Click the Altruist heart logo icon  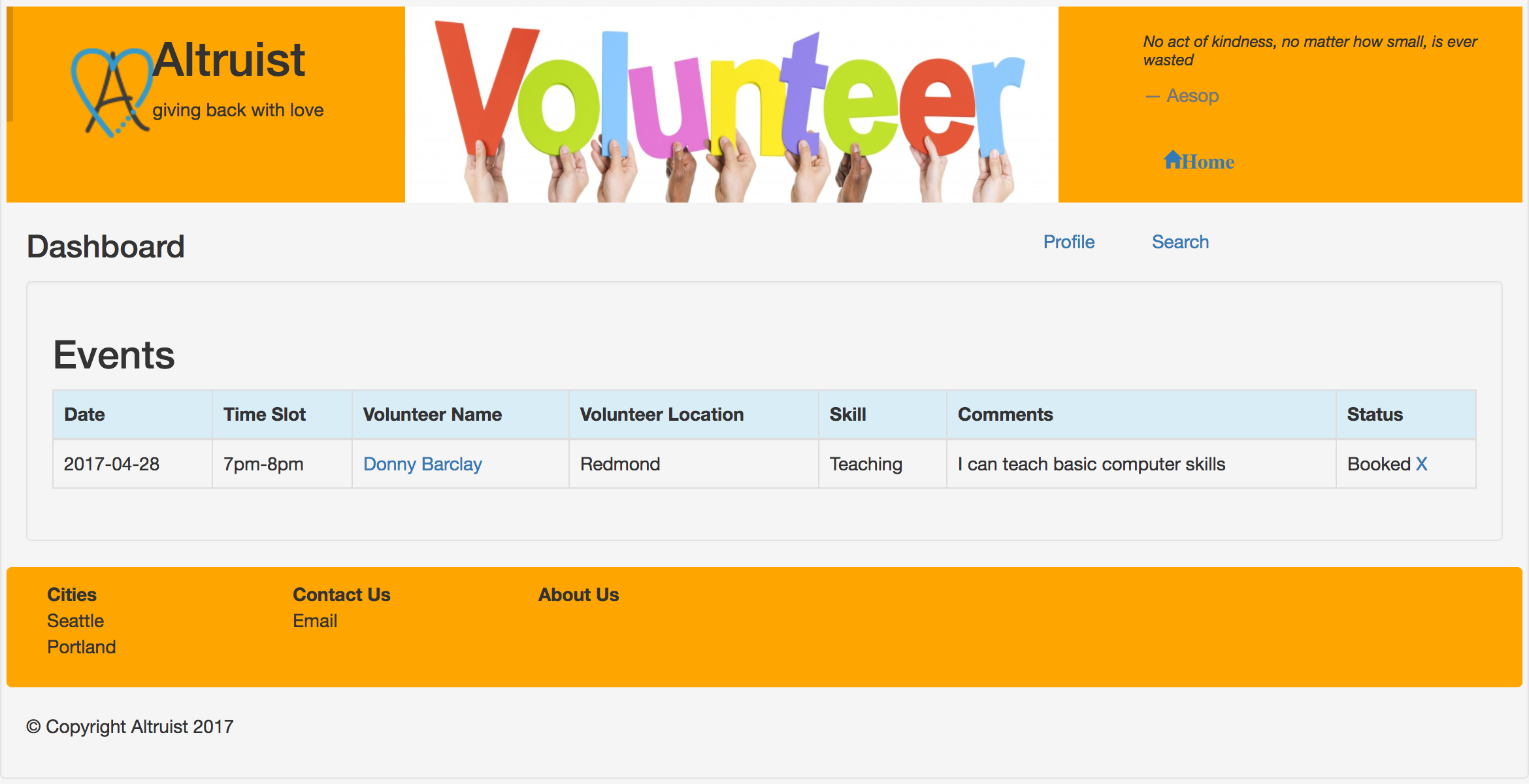(x=111, y=91)
